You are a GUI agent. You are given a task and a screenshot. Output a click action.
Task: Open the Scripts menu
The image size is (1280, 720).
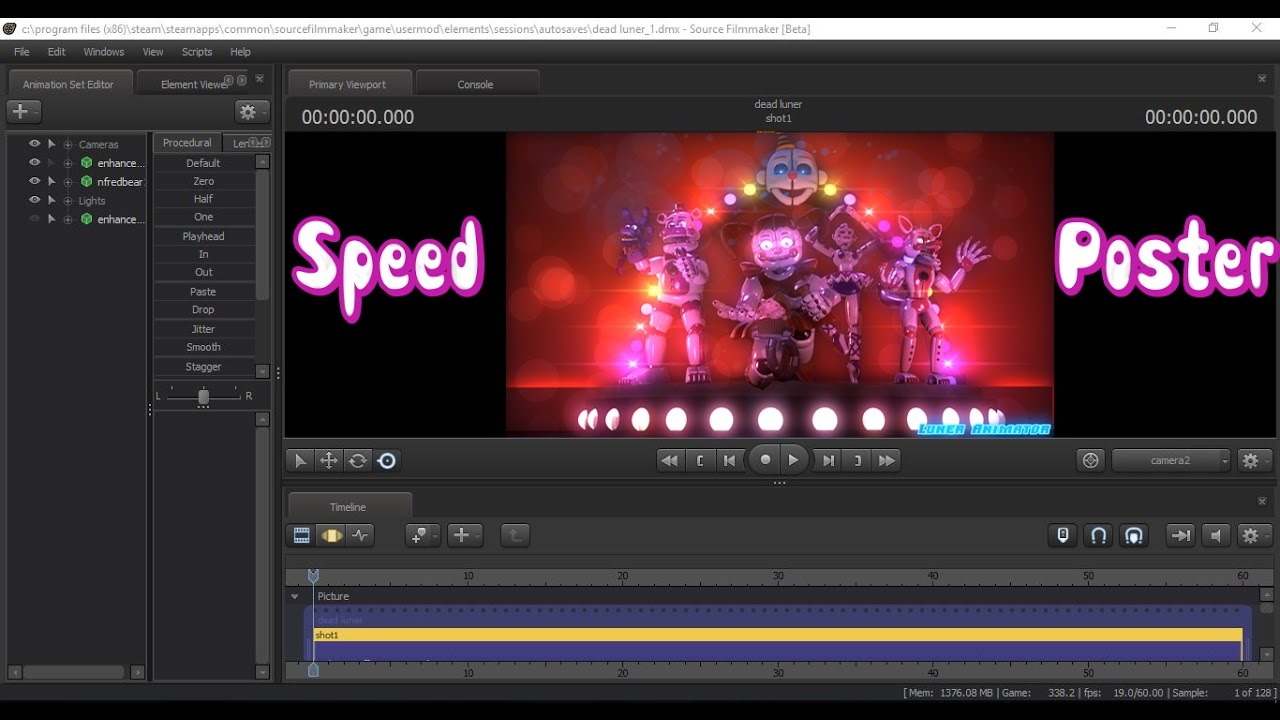pyautogui.click(x=197, y=52)
